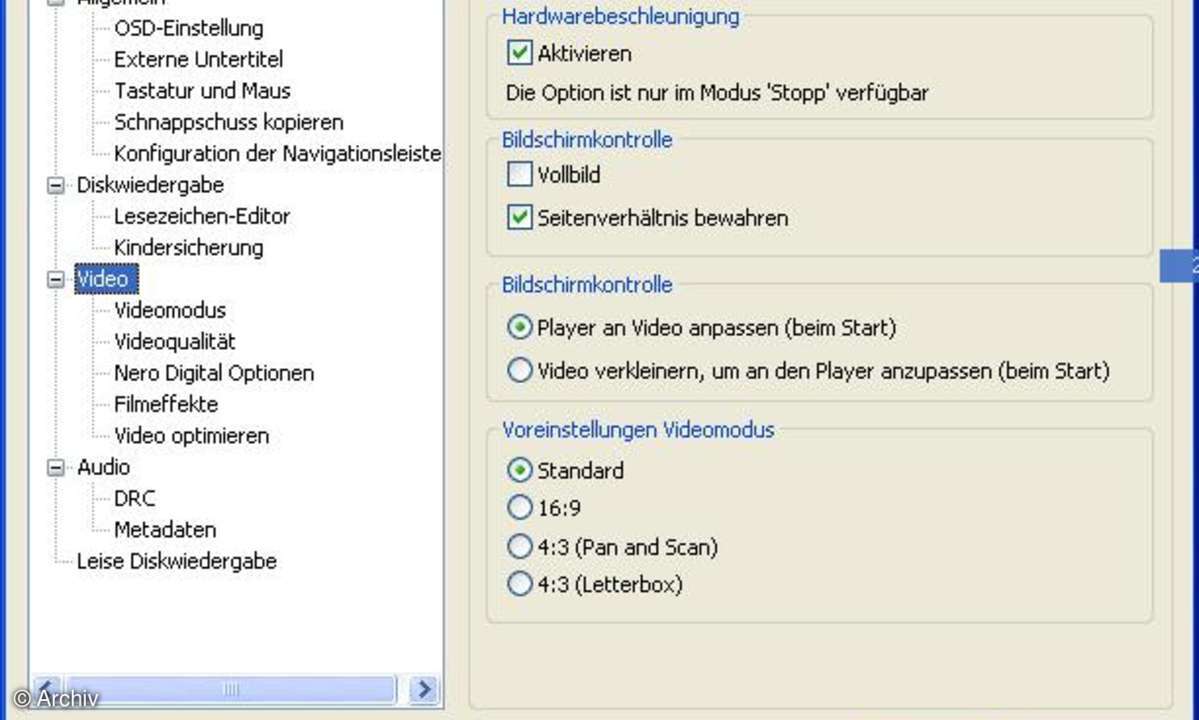
Task: Open Leise Diskwiedergabe settings
Action: click(177, 561)
